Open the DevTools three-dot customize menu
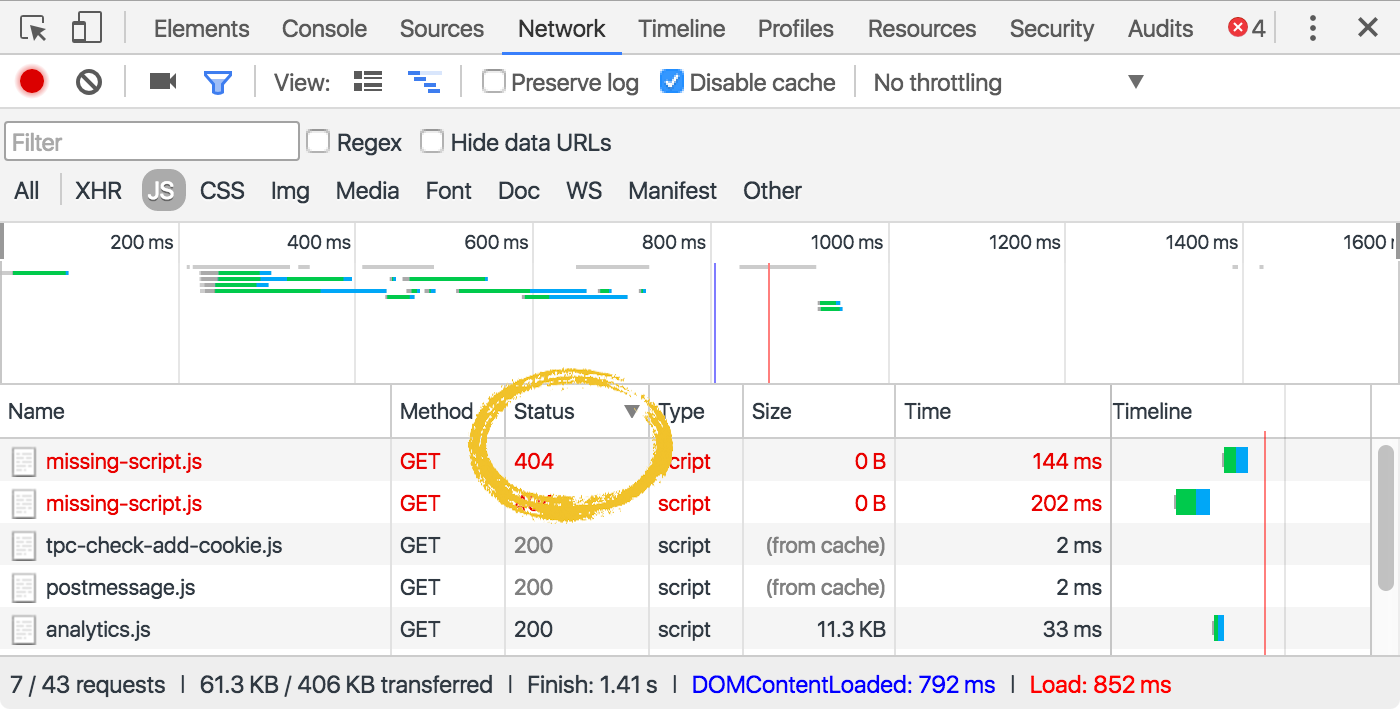This screenshot has height=709, width=1400. tap(1312, 27)
